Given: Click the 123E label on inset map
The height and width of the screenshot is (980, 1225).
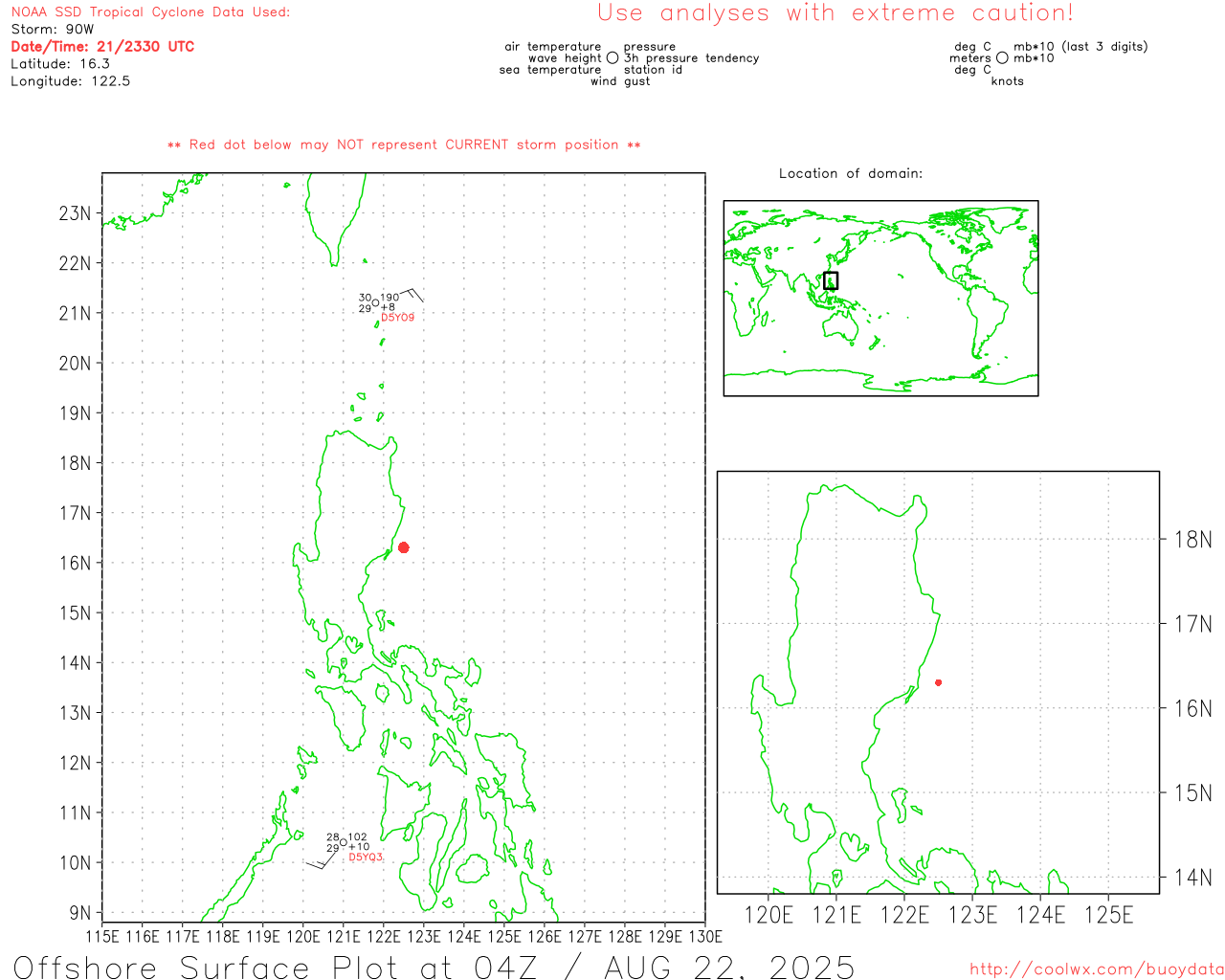Looking at the screenshot, I should point(972,915).
